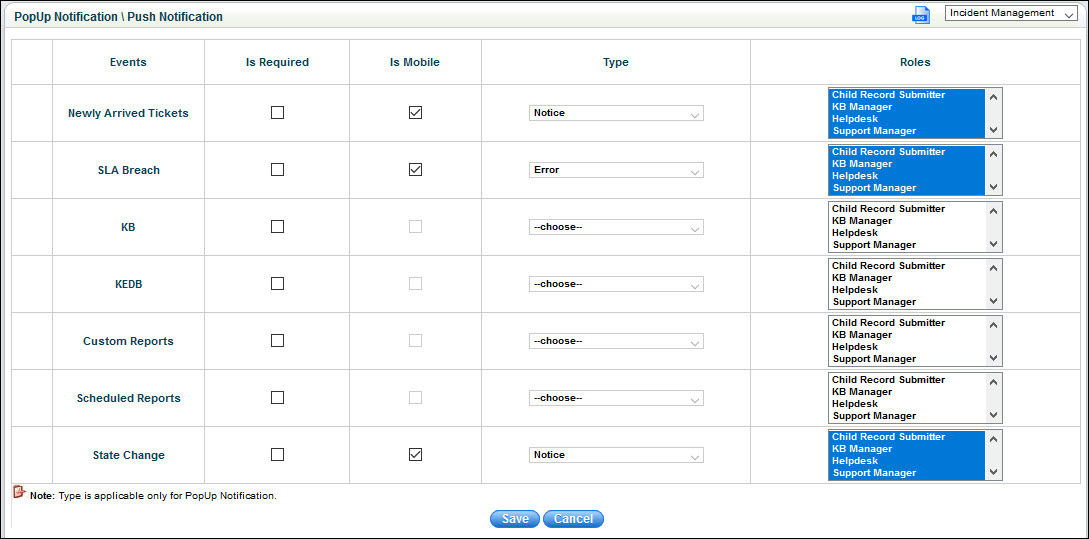
Task: Click the Is Required column header
Action: (277, 62)
